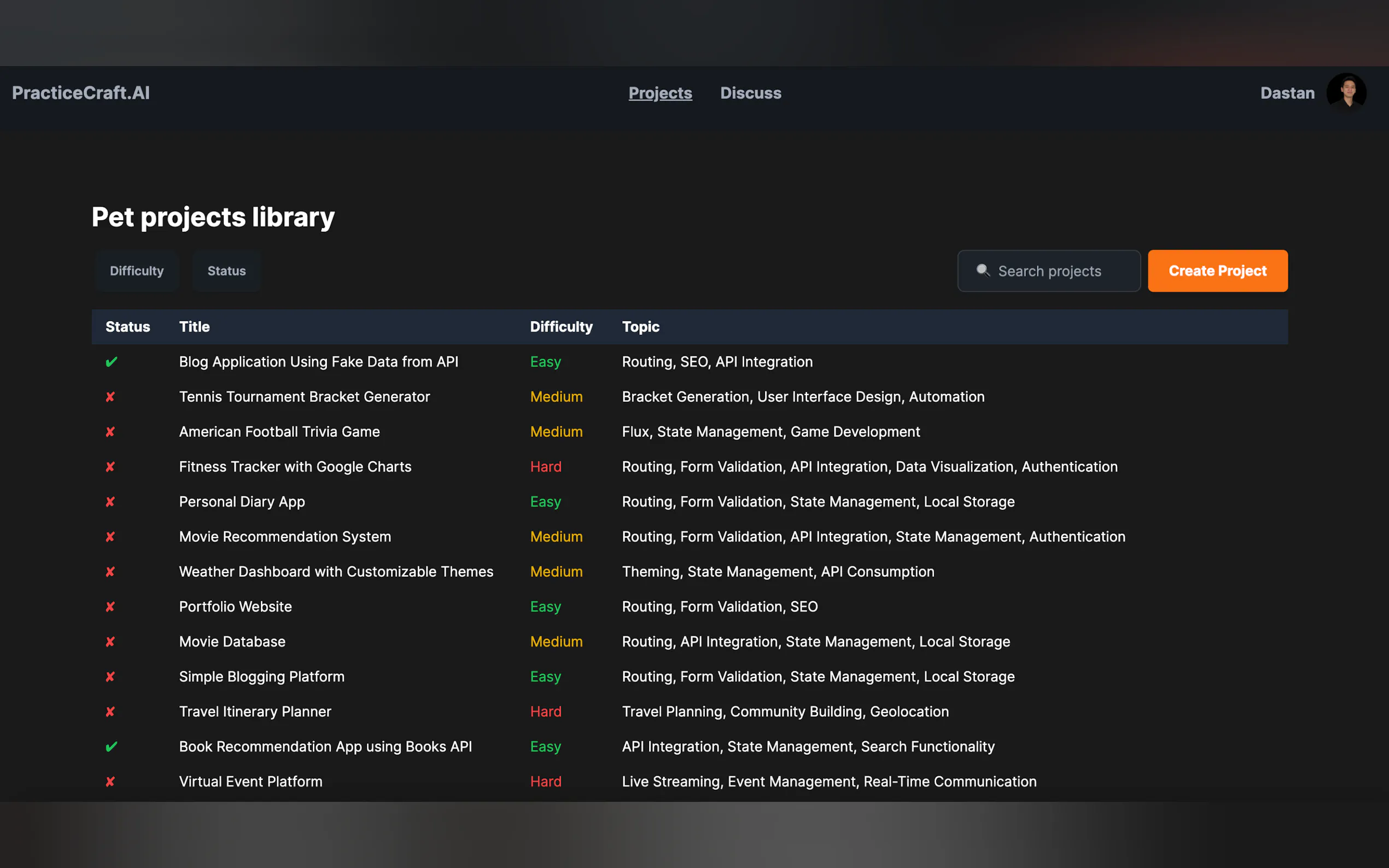The width and height of the screenshot is (1389, 868).
Task: Click the search magnifier icon
Action: pos(983,271)
